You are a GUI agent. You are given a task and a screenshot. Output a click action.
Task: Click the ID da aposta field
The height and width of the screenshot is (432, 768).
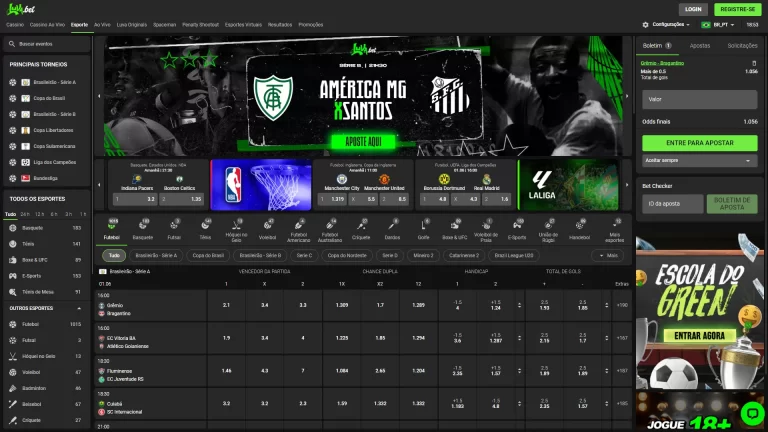click(672, 204)
